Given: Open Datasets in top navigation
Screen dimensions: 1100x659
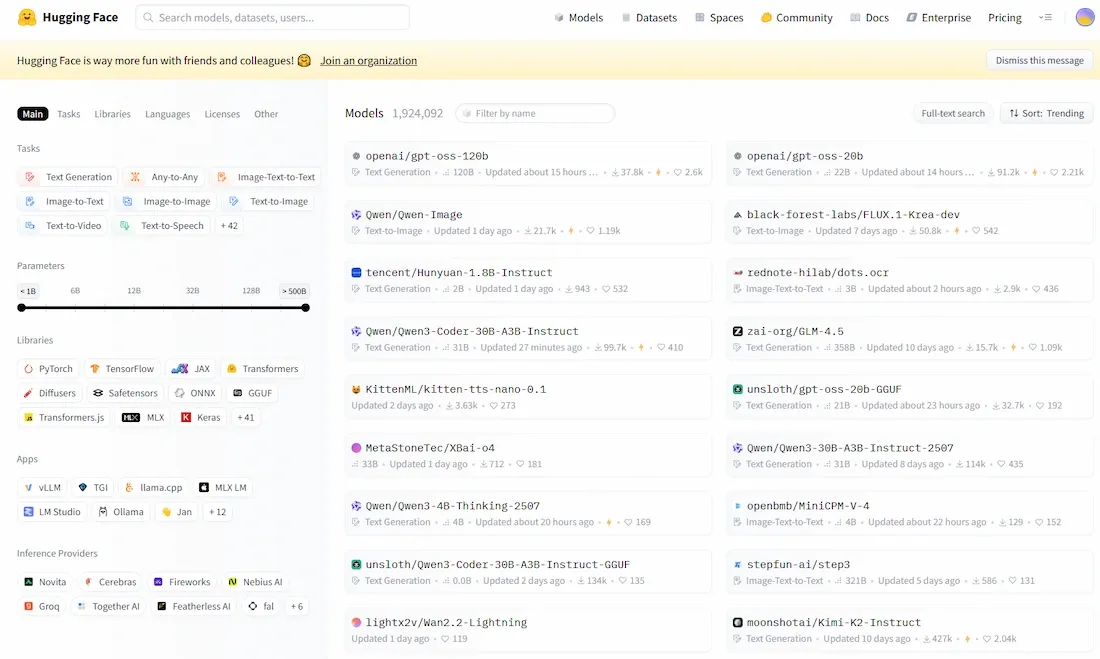Looking at the screenshot, I should point(650,18).
